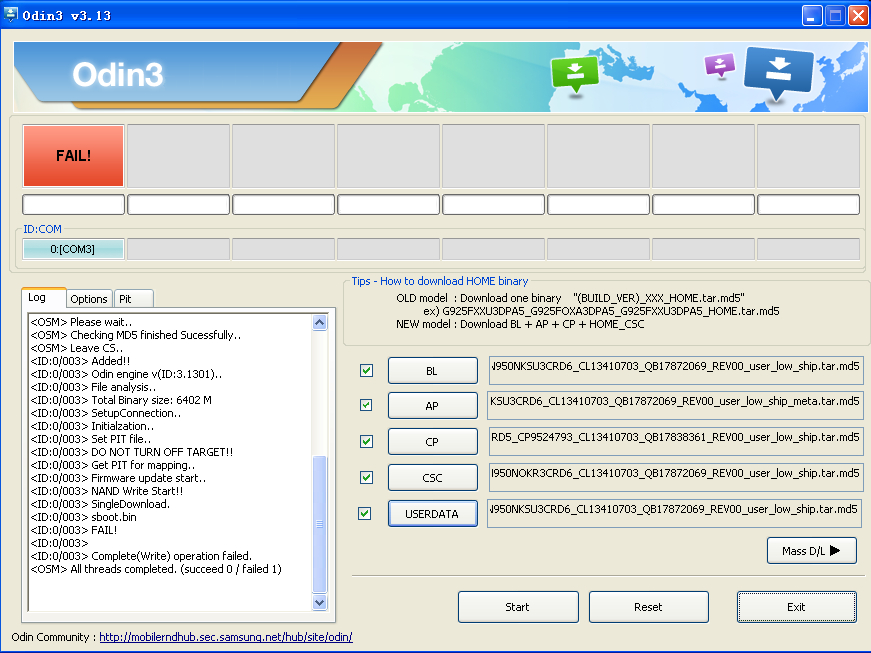This screenshot has height=653, width=871.
Task: Uncheck the BL file checkbox
Action: coord(366,370)
